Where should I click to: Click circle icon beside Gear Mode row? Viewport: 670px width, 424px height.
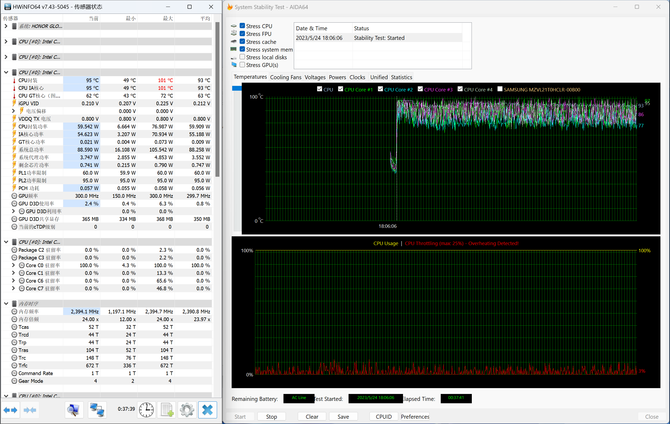[x=14, y=381]
